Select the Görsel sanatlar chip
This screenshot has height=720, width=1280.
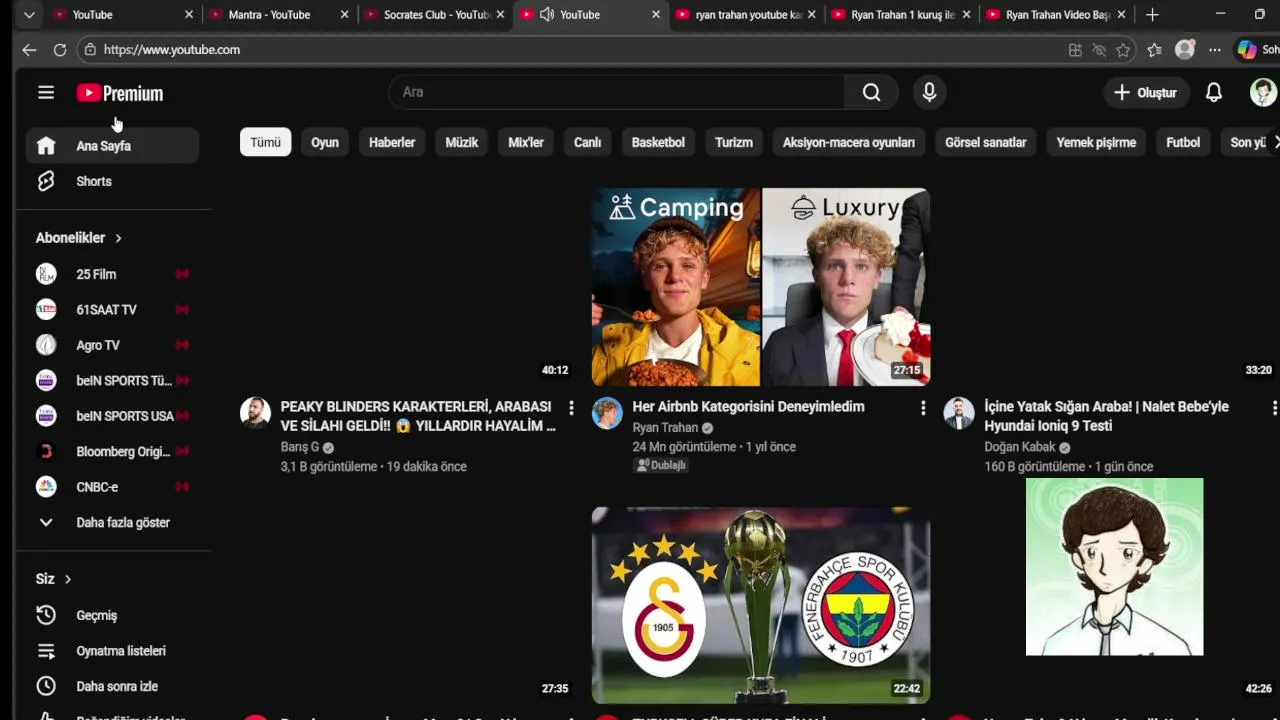point(986,142)
